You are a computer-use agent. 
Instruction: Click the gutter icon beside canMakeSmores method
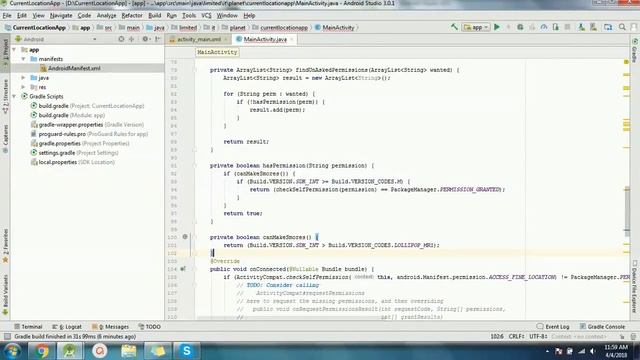(185, 237)
